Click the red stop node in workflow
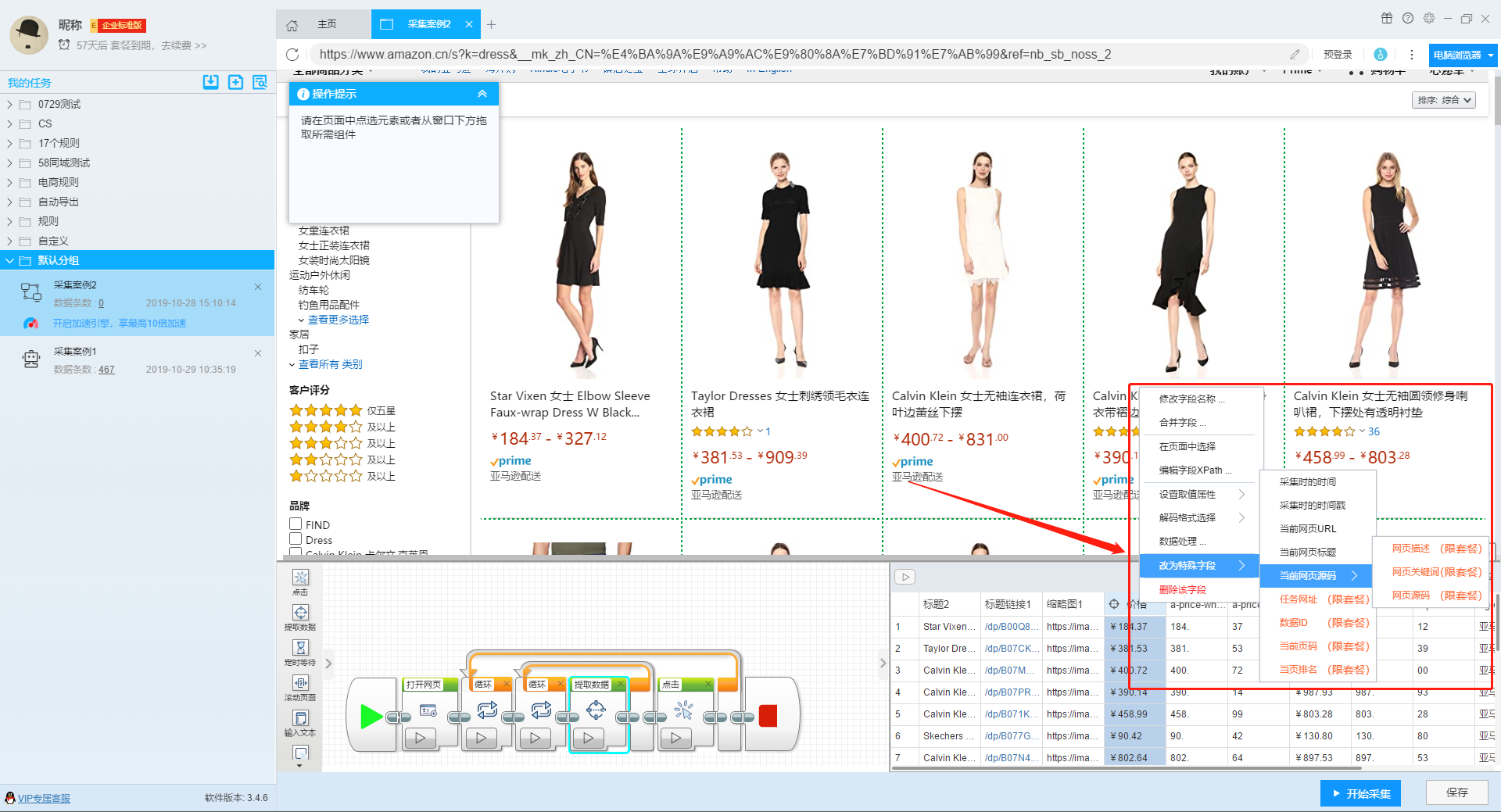The image size is (1501, 812). (x=768, y=716)
